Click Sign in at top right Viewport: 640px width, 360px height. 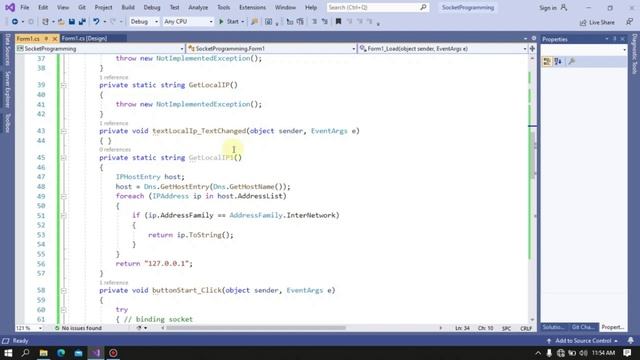pos(553,7)
